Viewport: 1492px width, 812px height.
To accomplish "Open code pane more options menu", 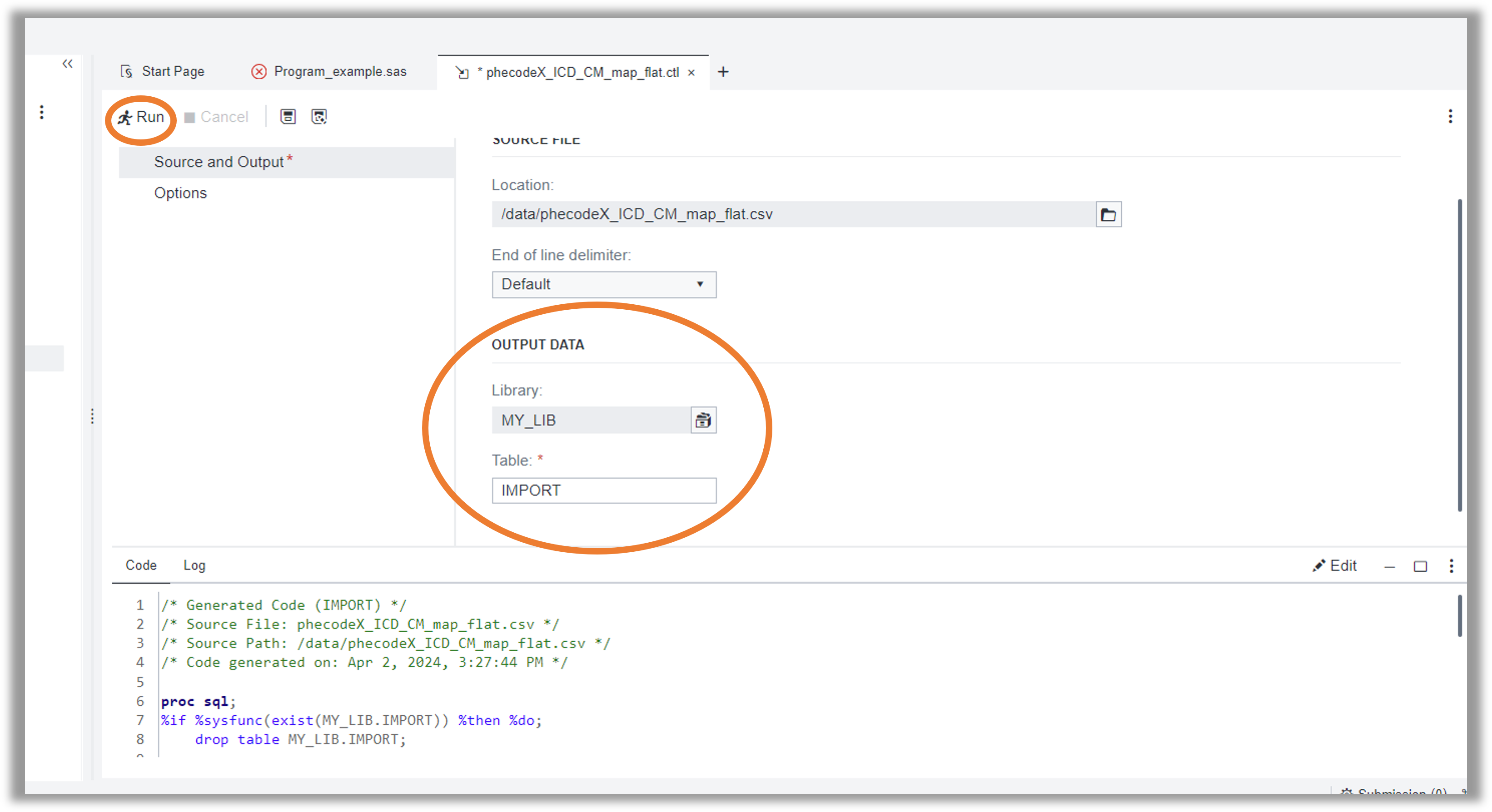I will coord(1451,566).
